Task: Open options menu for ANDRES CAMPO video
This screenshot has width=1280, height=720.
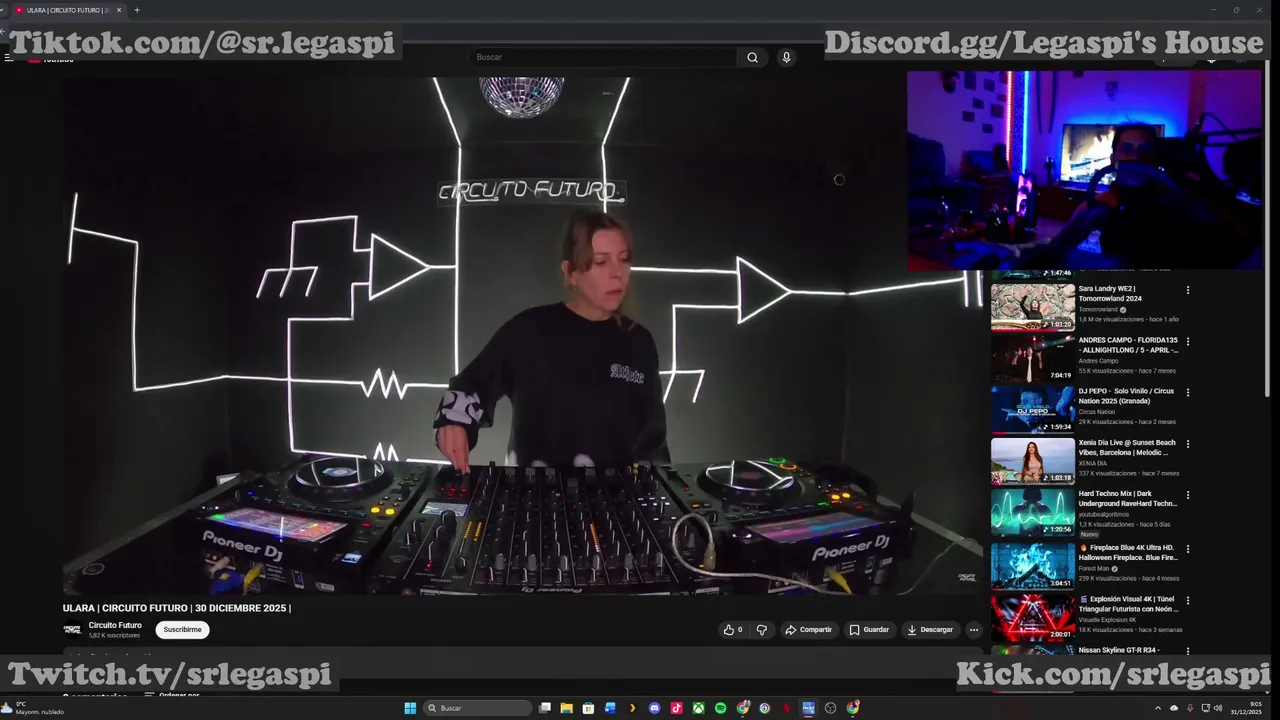Action: pos(1188,341)
